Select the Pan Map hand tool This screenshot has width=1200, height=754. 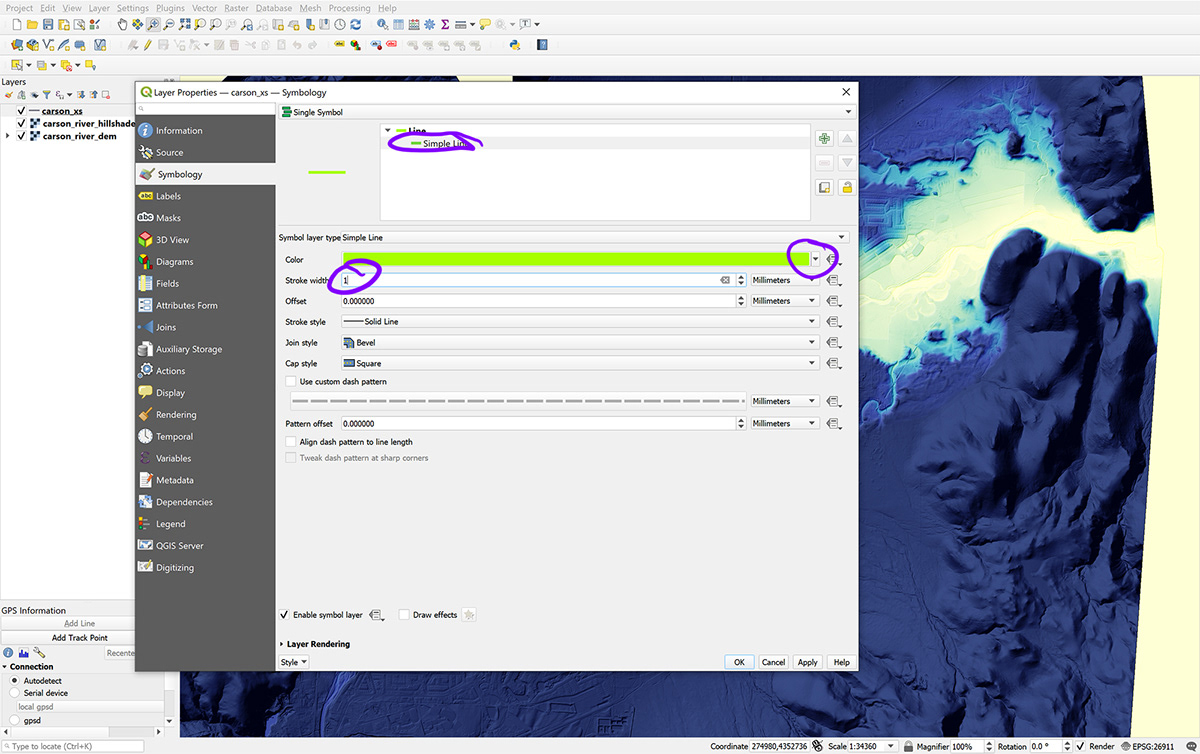tap(123, 24)
